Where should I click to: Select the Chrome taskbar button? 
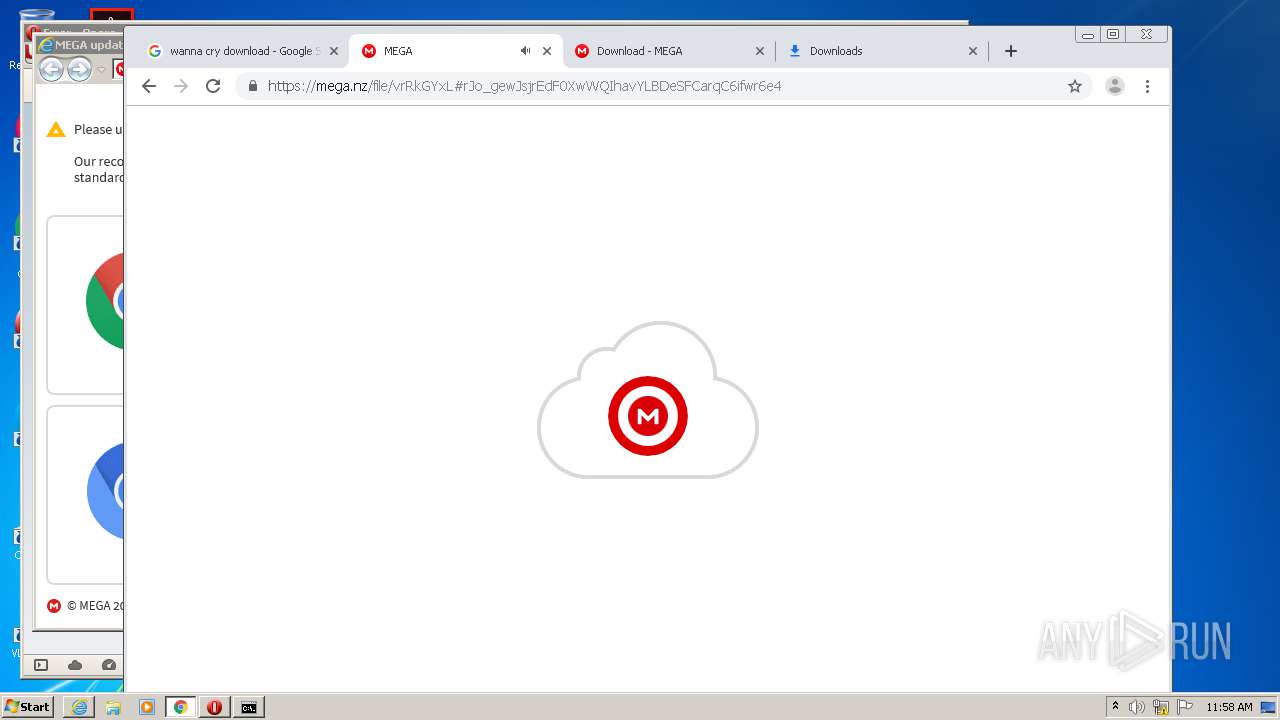click(x=180, y=707)
